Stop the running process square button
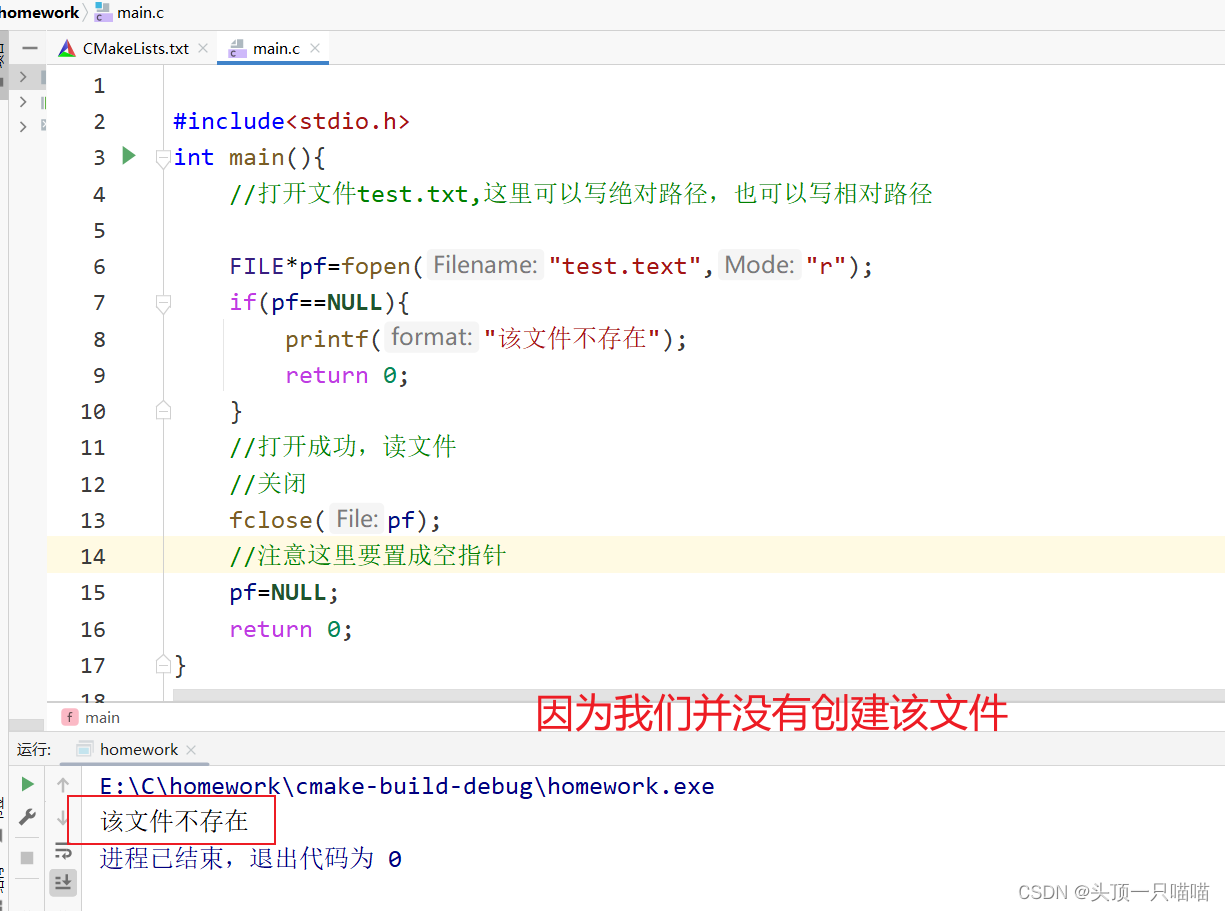 (x=28, y=858)
